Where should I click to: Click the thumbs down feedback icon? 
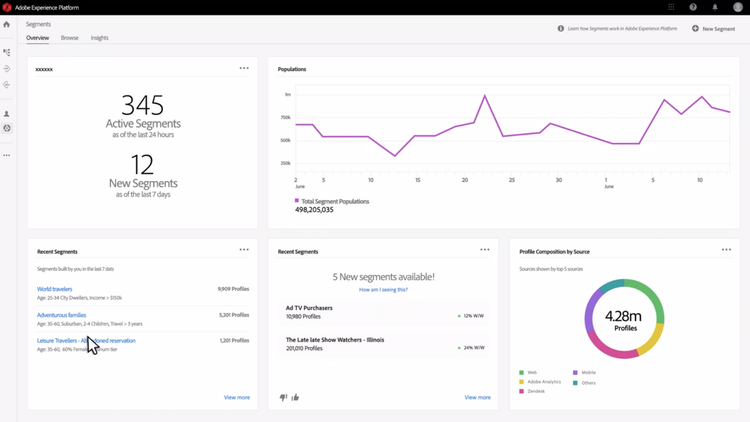[x=284, y=397]
